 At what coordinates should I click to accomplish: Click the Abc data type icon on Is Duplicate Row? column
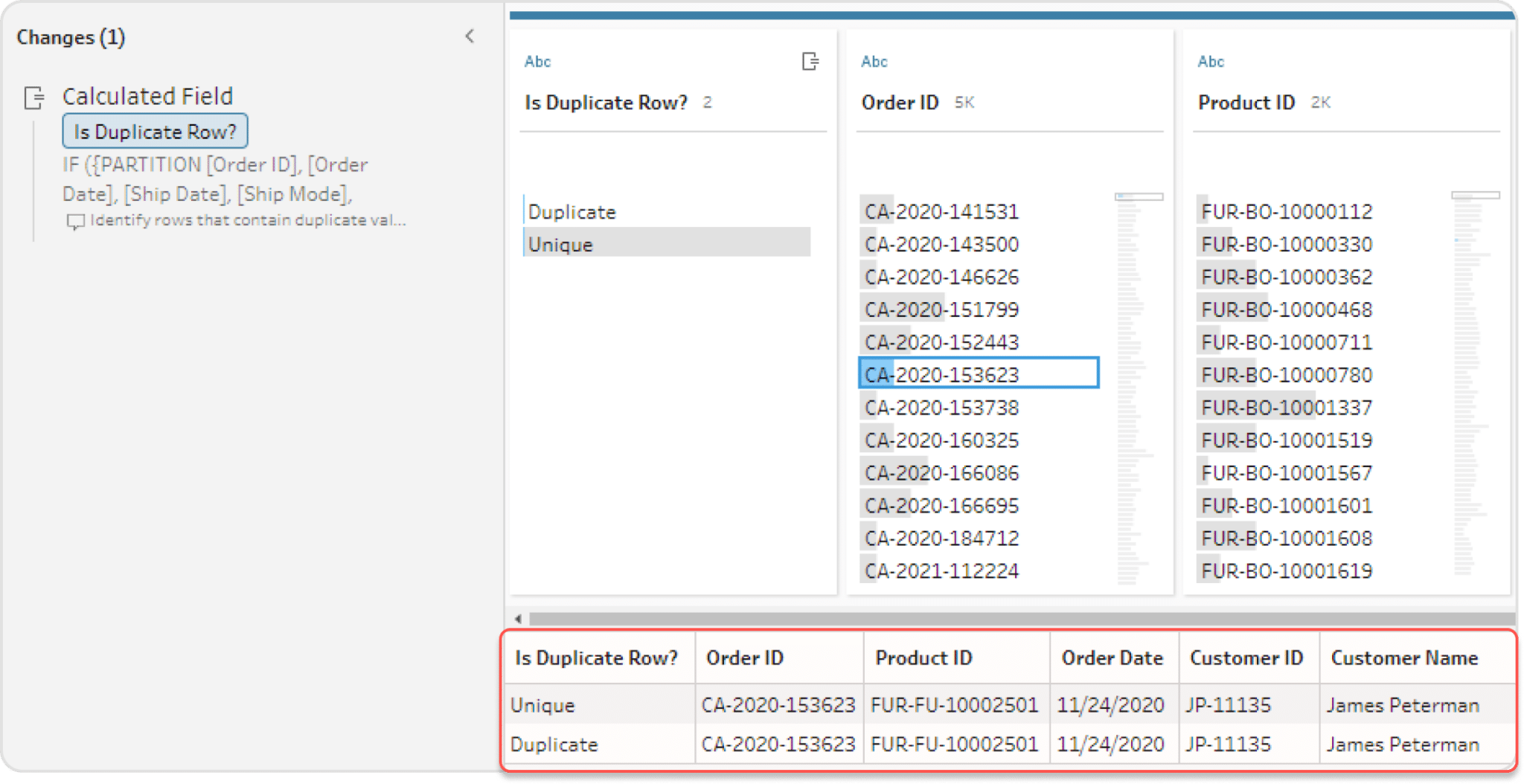[538, 62]
